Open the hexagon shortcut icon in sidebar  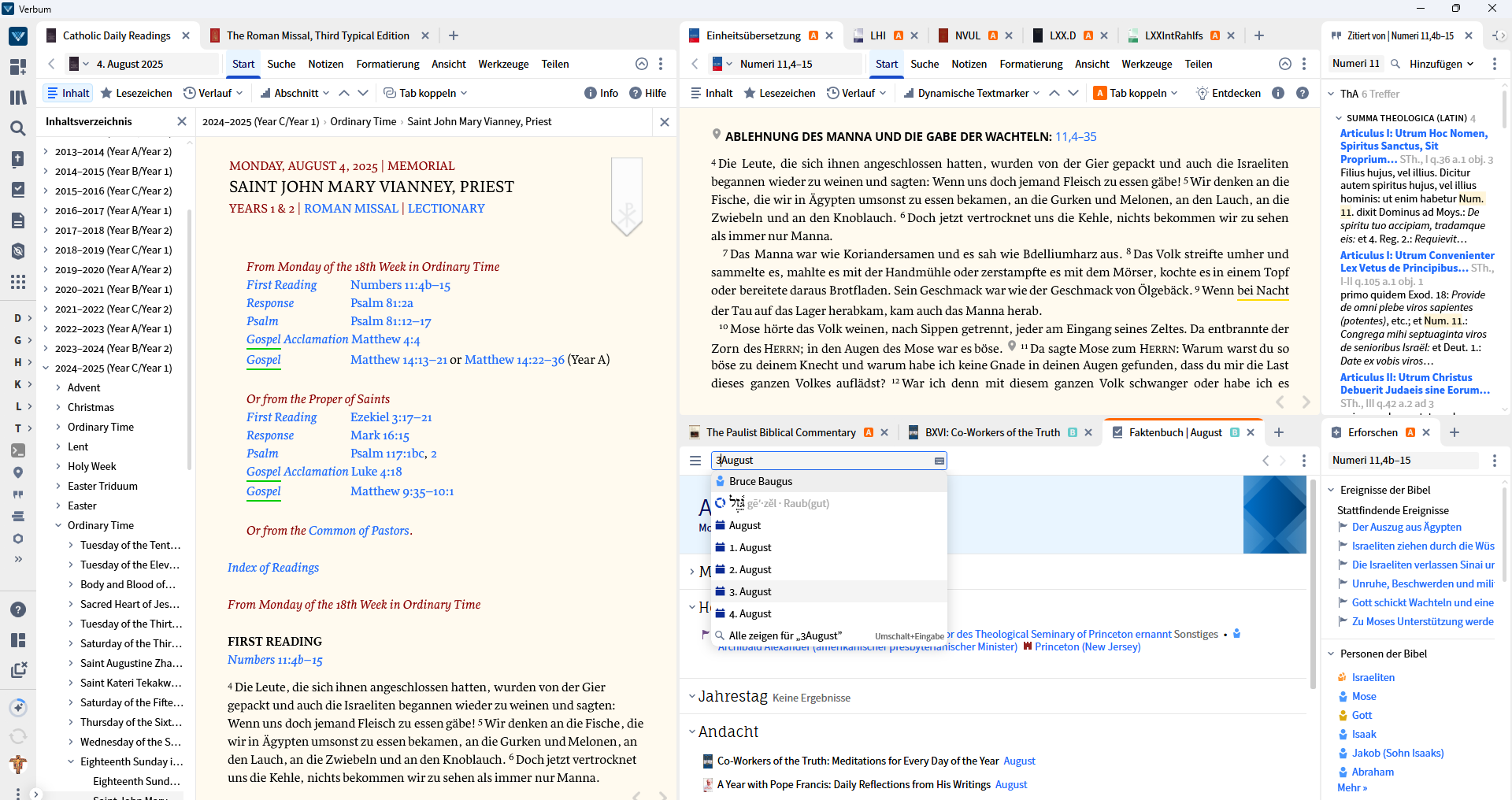click(18, 539)
